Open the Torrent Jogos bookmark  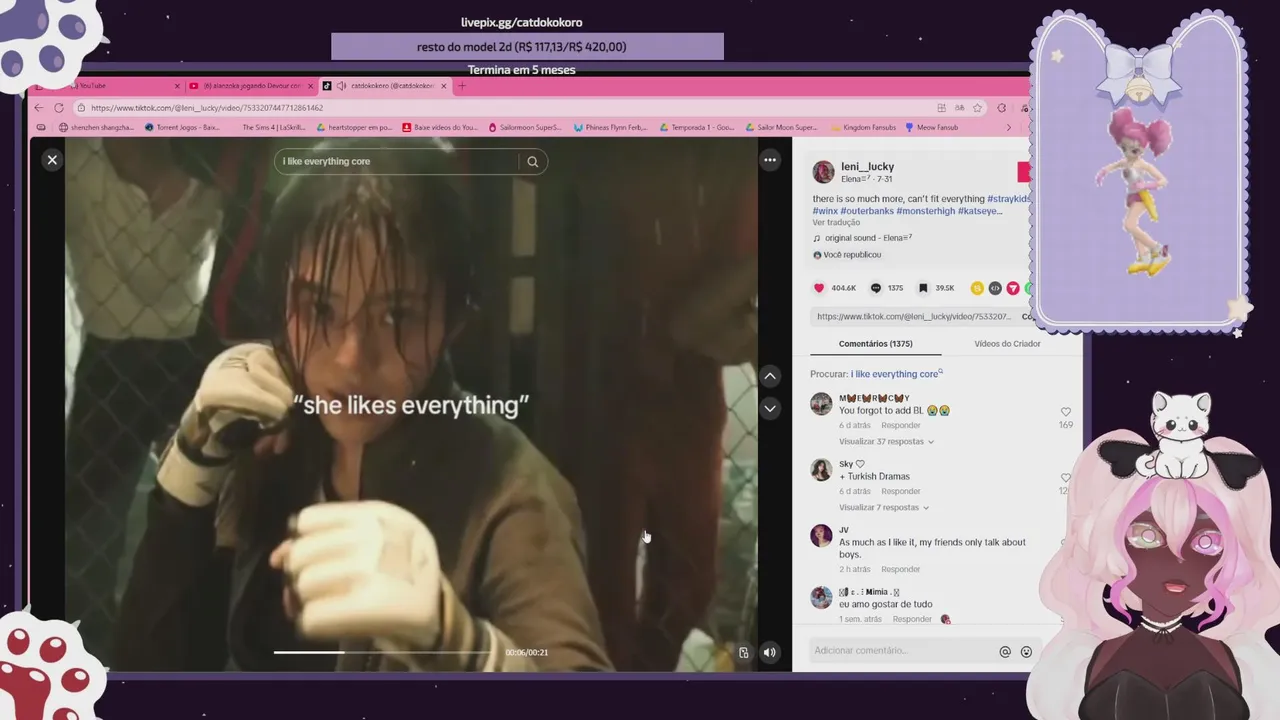(x=182, y=128)
